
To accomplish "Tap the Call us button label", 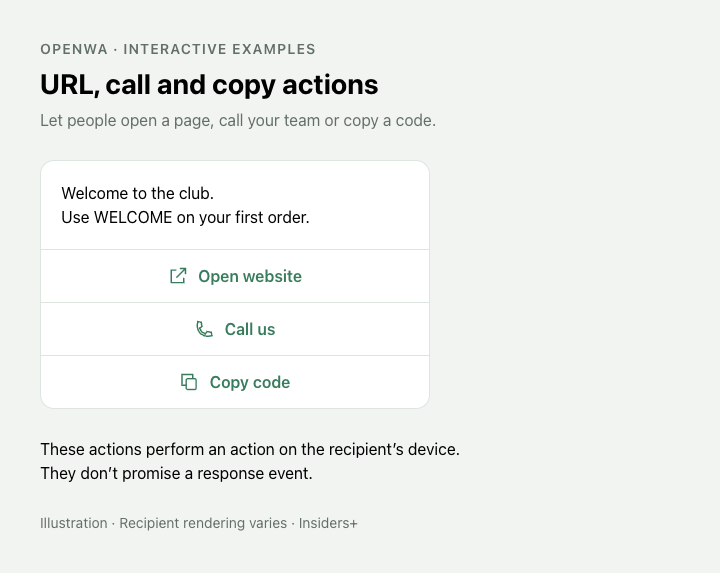I will [250, 329].
